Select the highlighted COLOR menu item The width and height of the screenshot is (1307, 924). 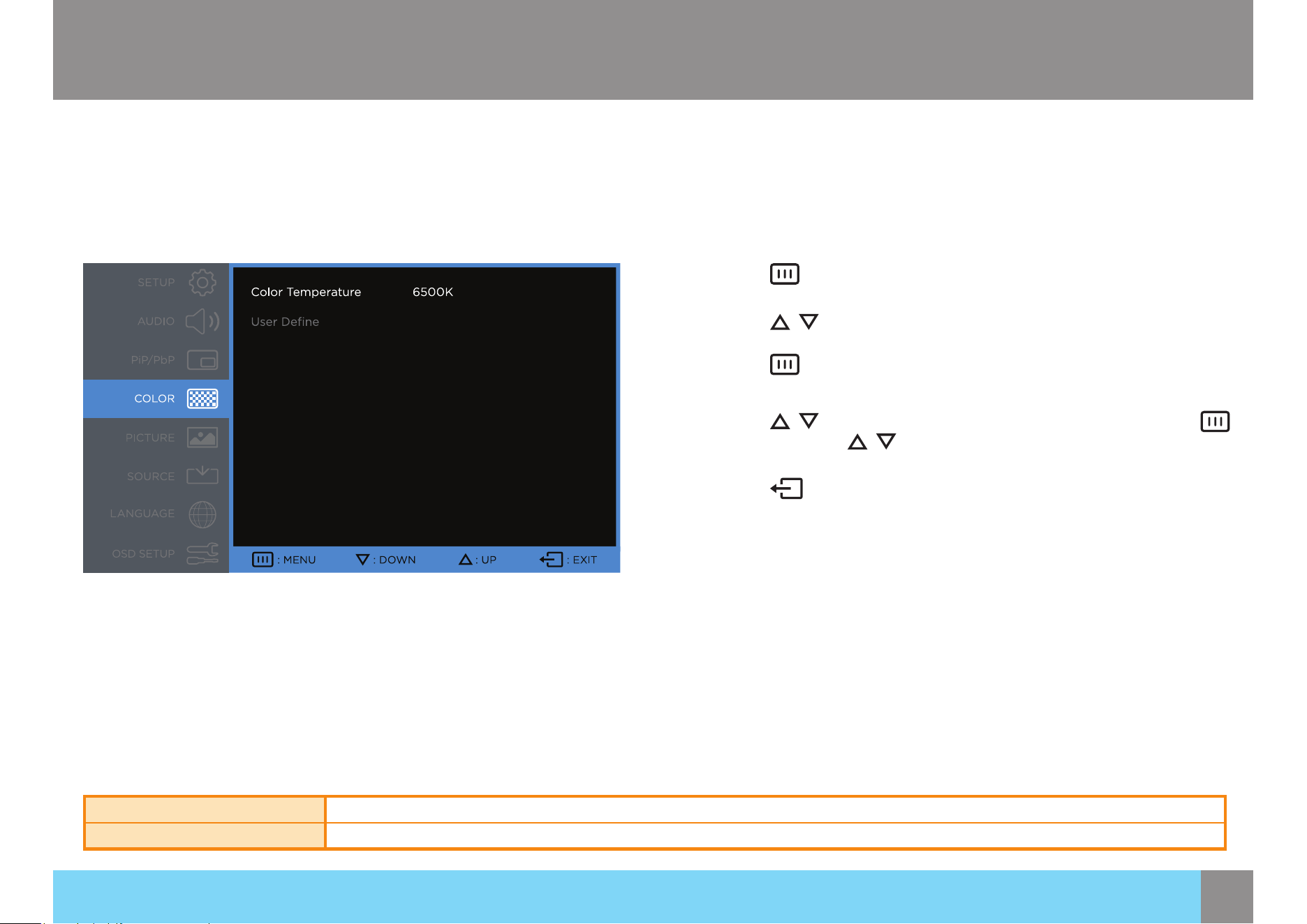[156, 398]
